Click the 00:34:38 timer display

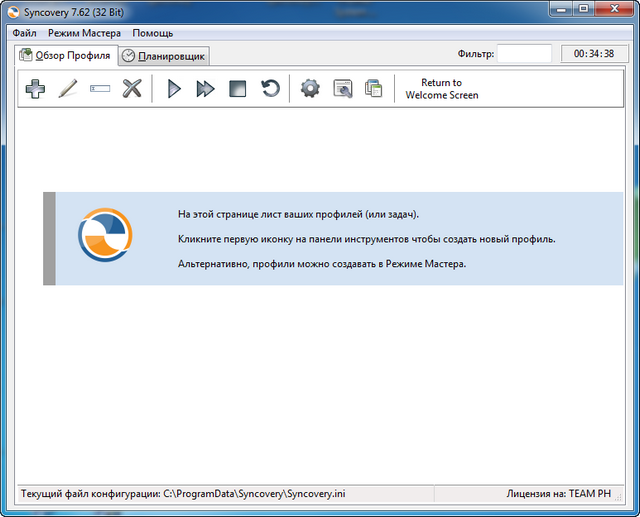click(x=595, y=54)
